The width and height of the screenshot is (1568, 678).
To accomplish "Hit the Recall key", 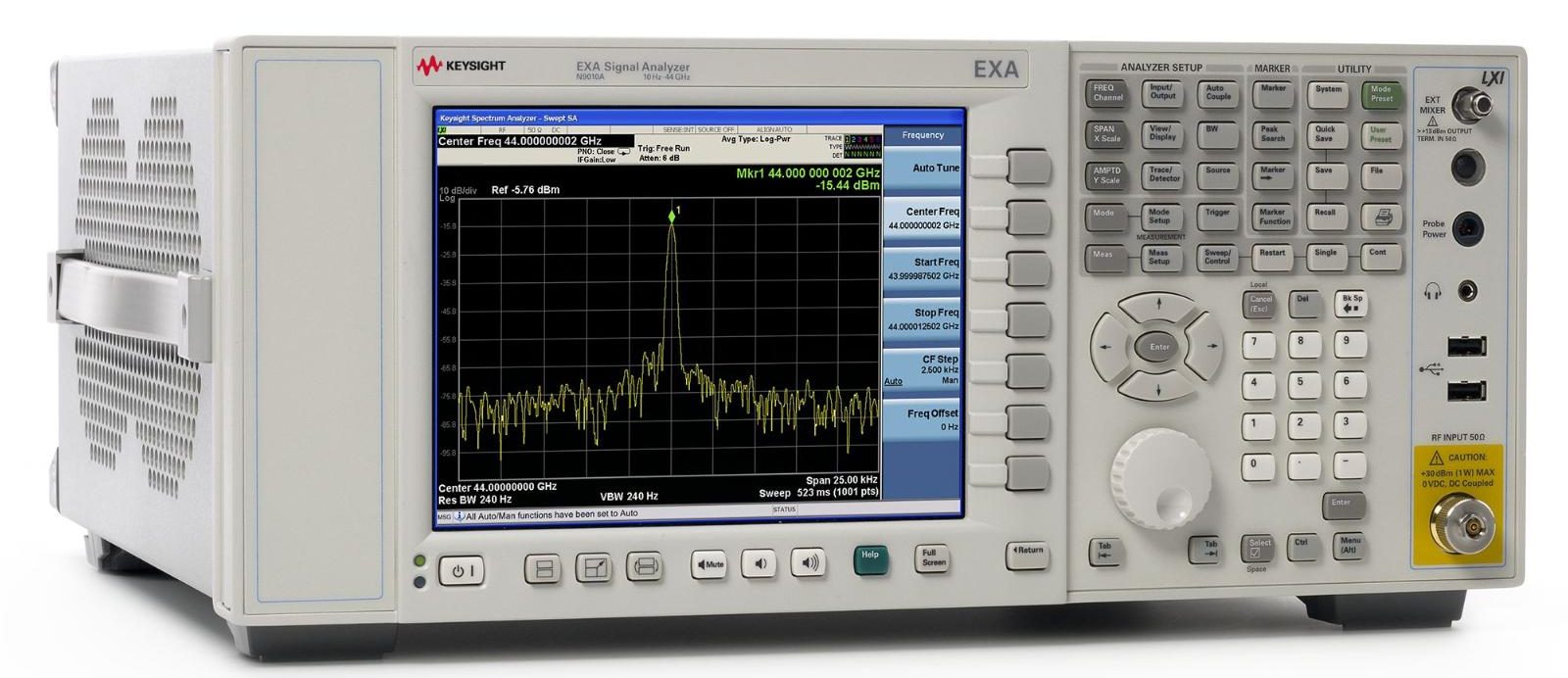I will 1326,217.
